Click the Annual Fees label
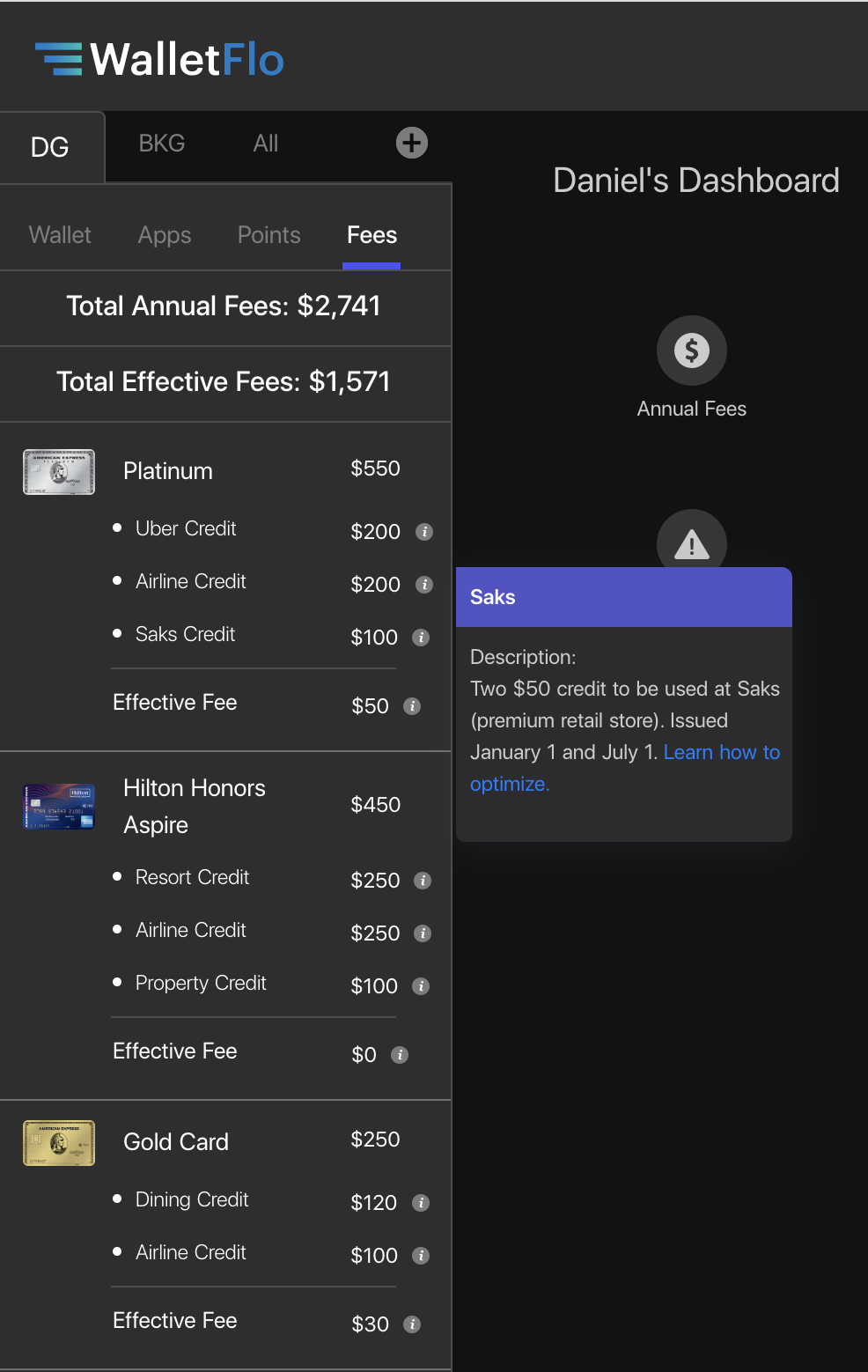This screenshot has height=1372, width=868. pyautogui.click(x=692, y=409)
